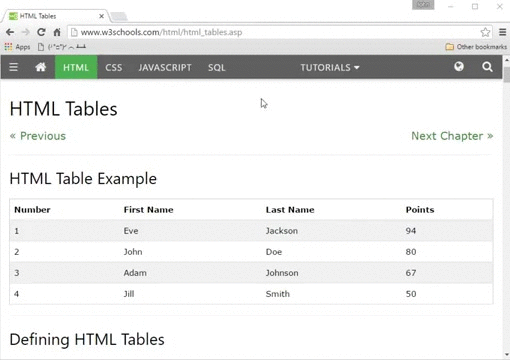Open the globe translate icon
Viewport: 510px width, 360px height.
pos(459,67)
